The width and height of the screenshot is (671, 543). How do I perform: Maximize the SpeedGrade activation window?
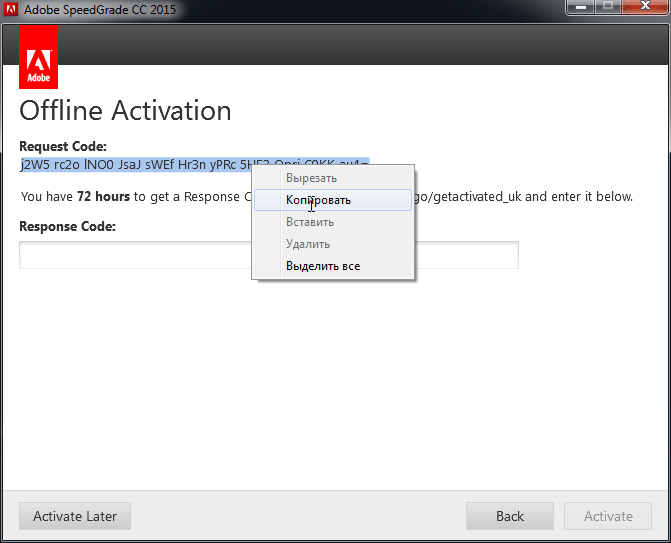click(x=608, y=7)
